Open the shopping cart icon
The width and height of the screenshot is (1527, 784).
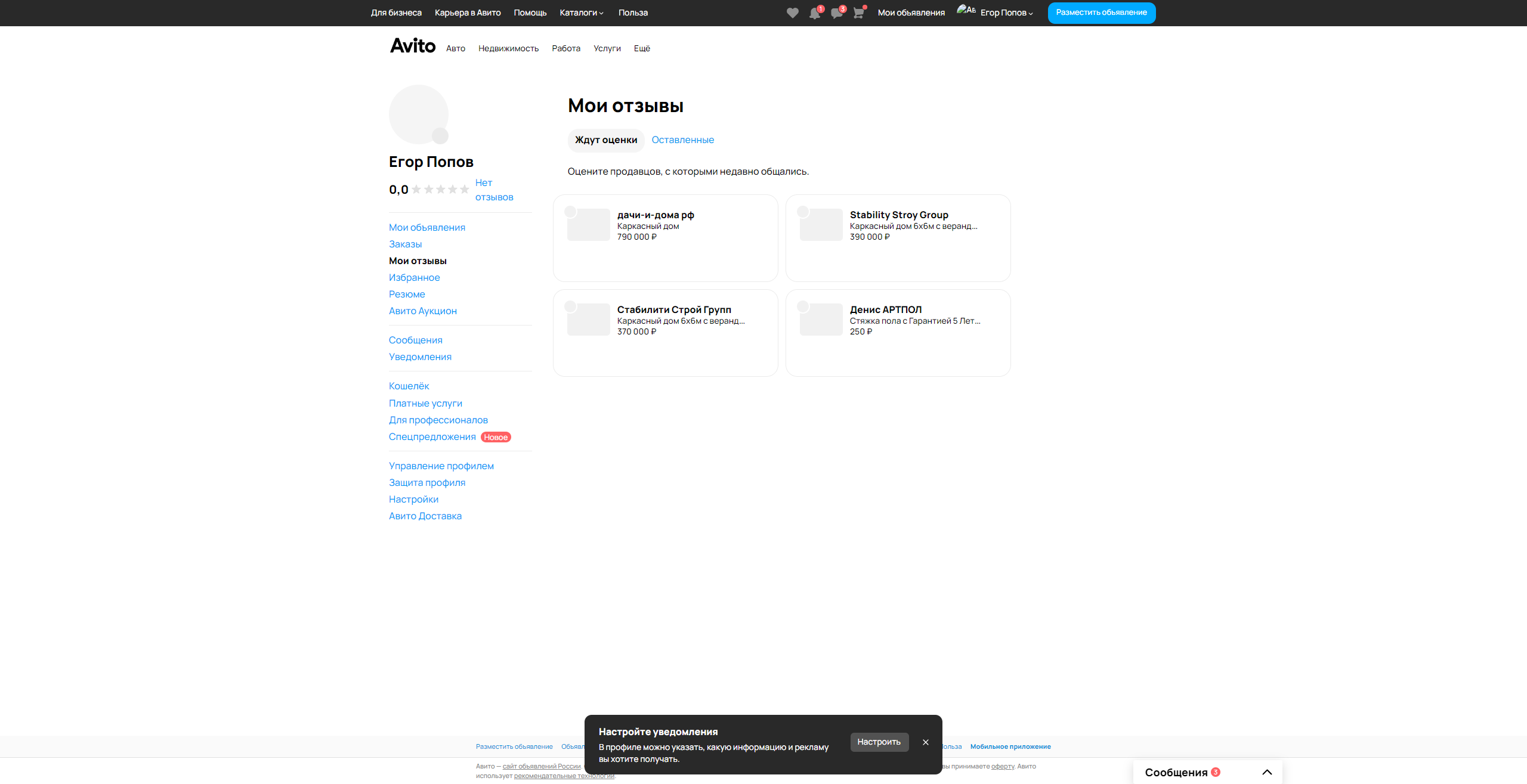point(858,13)
